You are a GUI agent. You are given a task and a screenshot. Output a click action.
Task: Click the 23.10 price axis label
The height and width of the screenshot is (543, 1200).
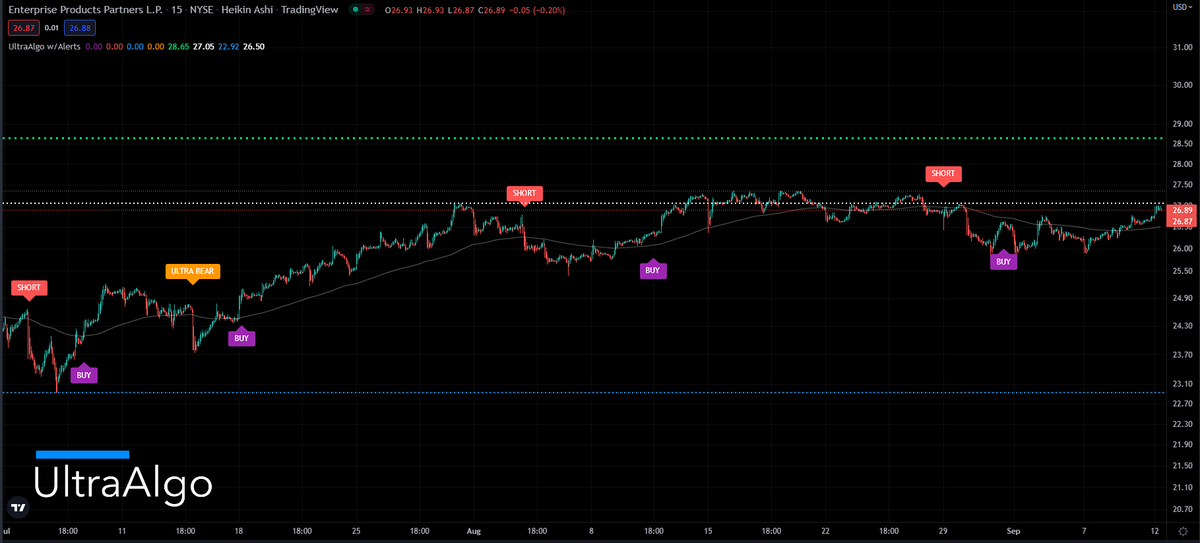click(1181, 384)
